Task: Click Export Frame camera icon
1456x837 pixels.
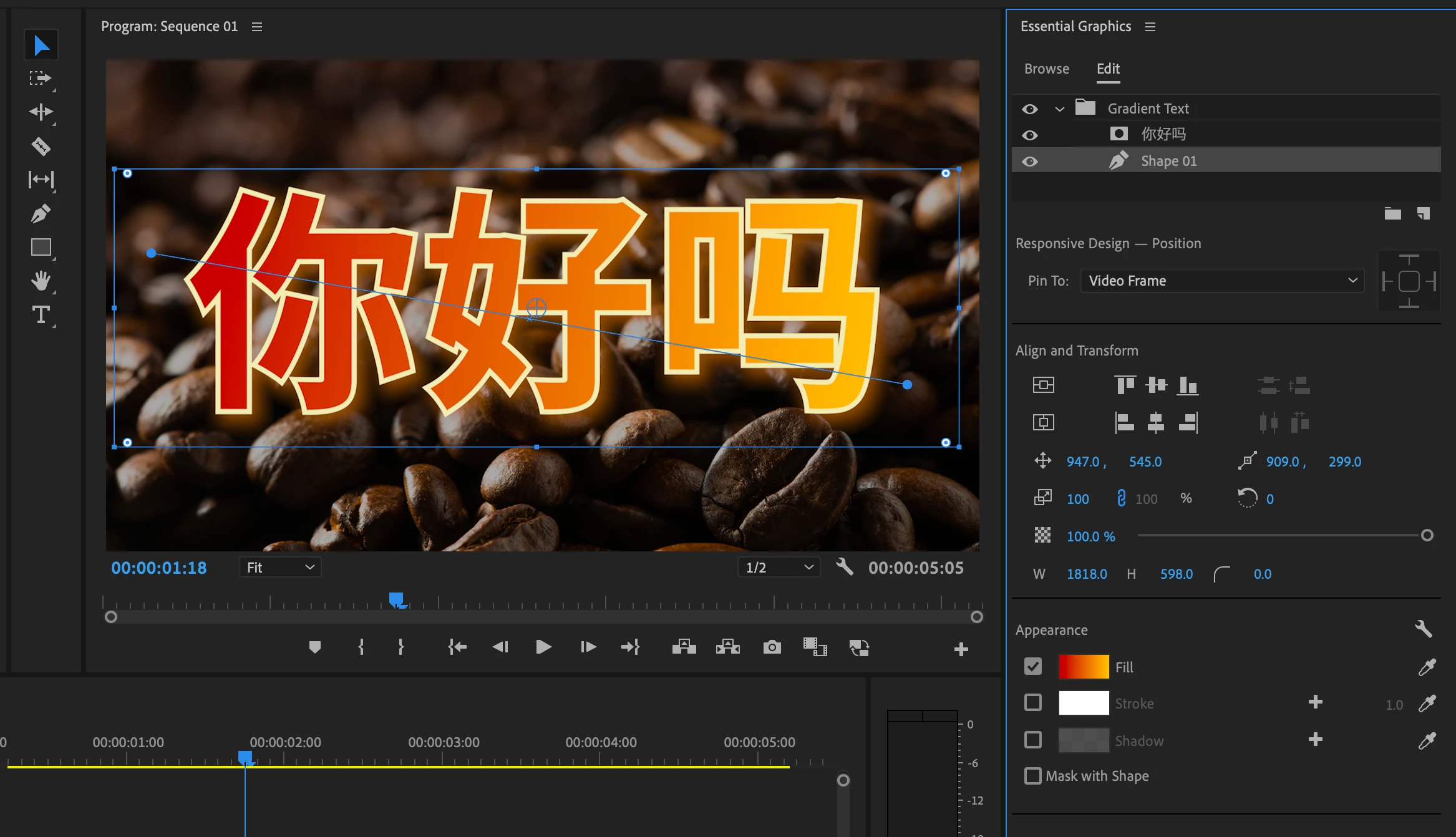Action: click(x=772, y=647)
